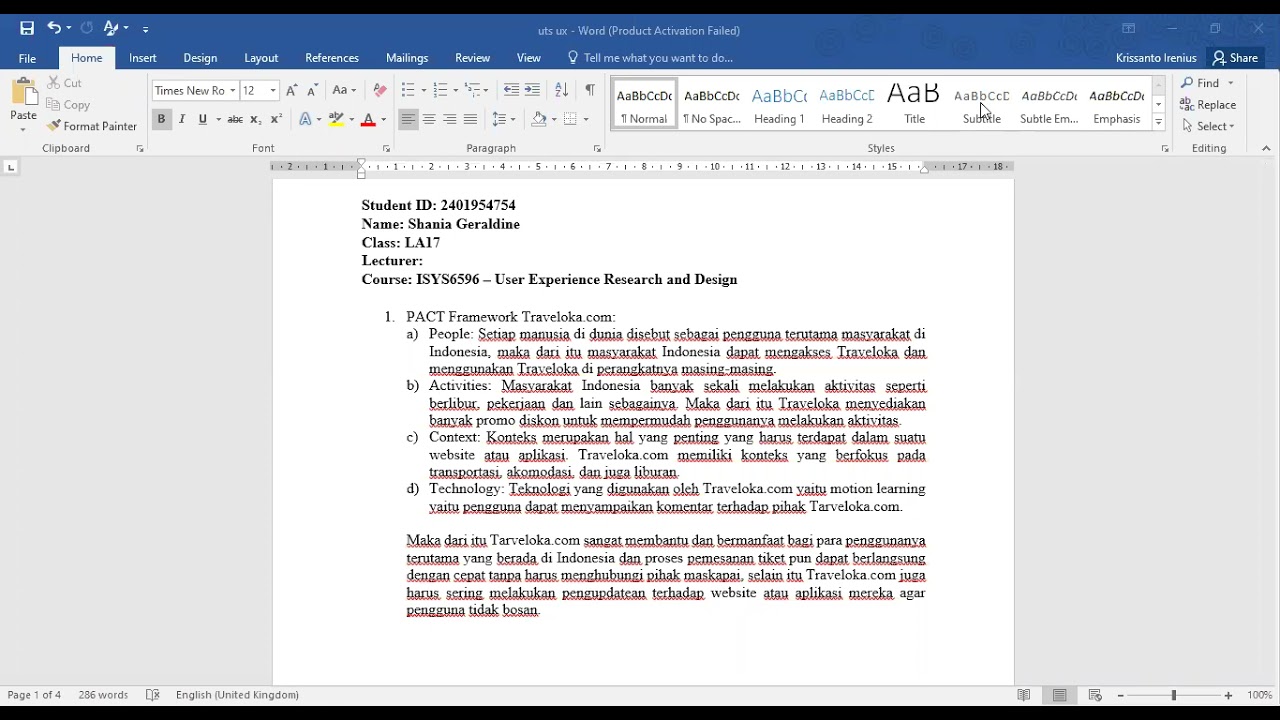The image size is (1280, 720).
Task: Open the font size dropdown
Action: pyautogui.click(x=273, y=91)
